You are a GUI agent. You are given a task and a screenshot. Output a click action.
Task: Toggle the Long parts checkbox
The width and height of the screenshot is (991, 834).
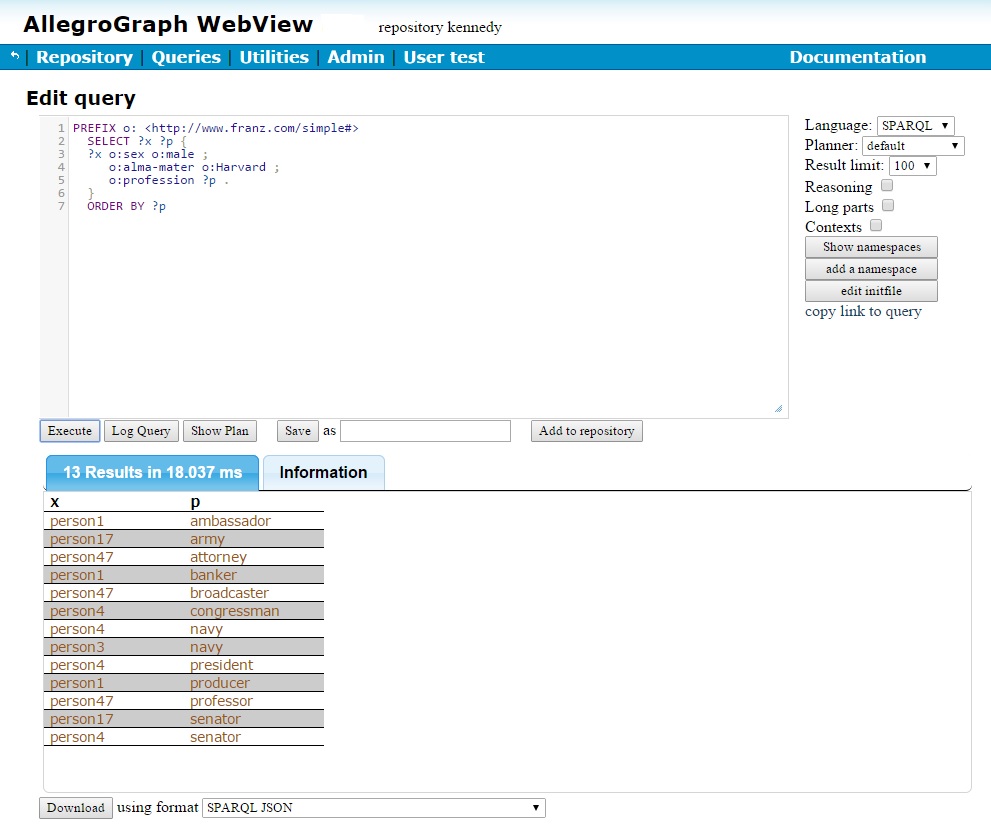pos(888,206)
